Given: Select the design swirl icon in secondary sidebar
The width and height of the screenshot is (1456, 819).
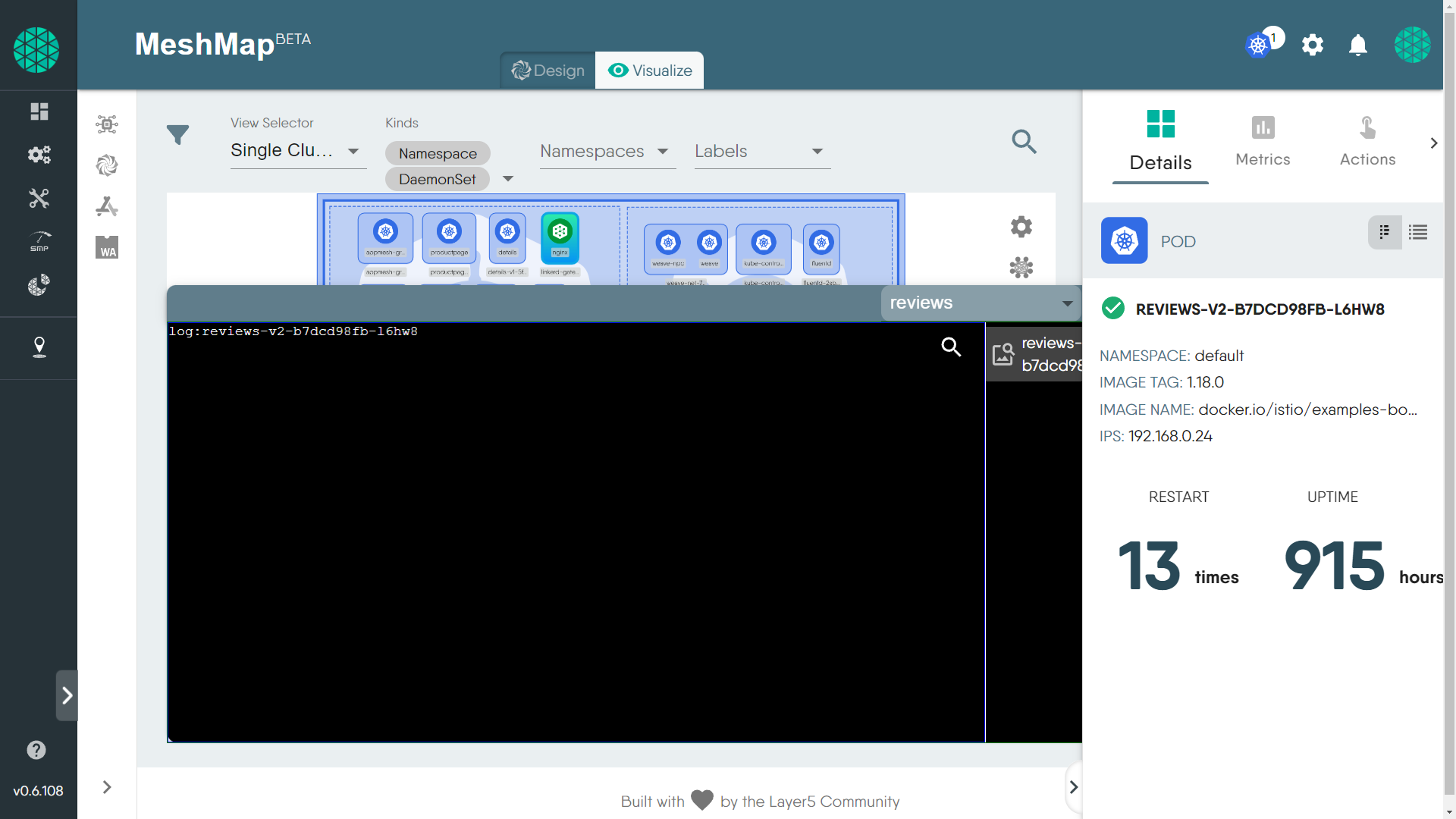Looking at the screenshot, I should [x=107, y=165].
